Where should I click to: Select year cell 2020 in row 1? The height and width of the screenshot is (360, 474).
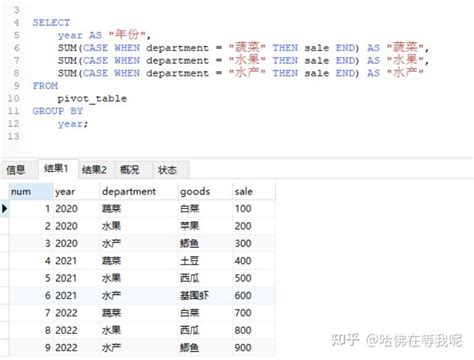(76, 209)
